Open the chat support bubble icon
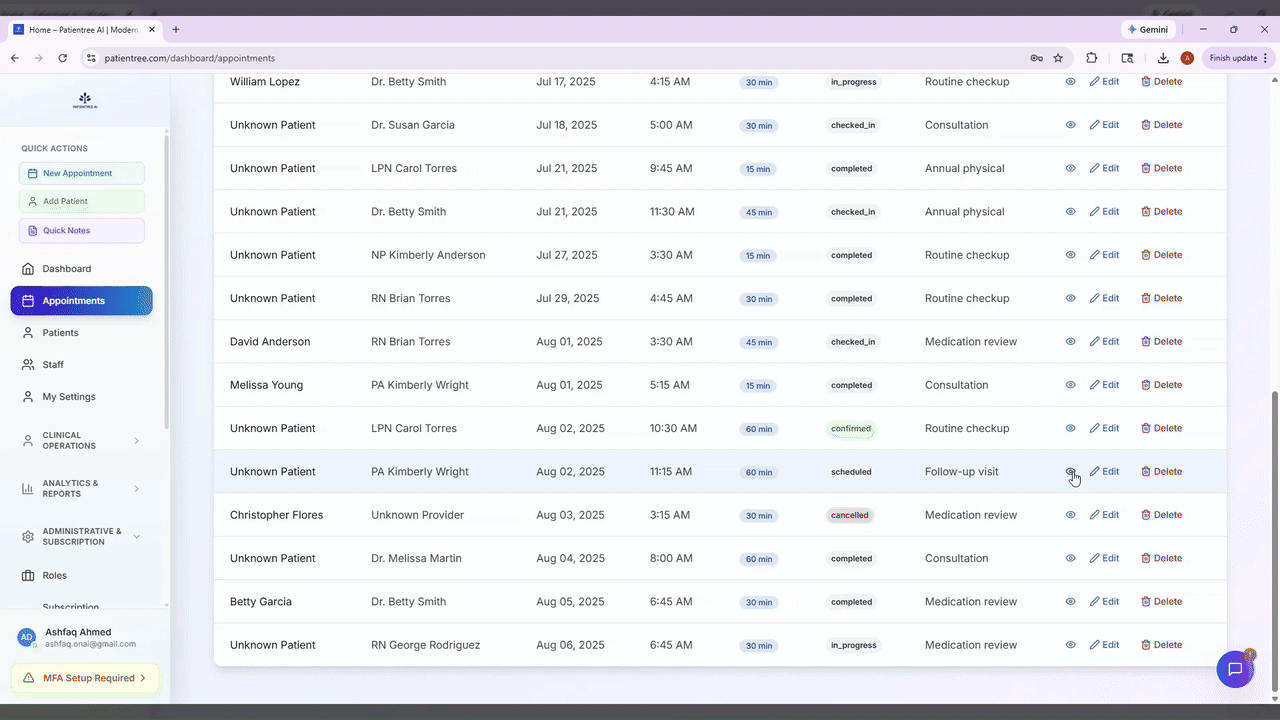1280x720 pixels. point(1235,669)
